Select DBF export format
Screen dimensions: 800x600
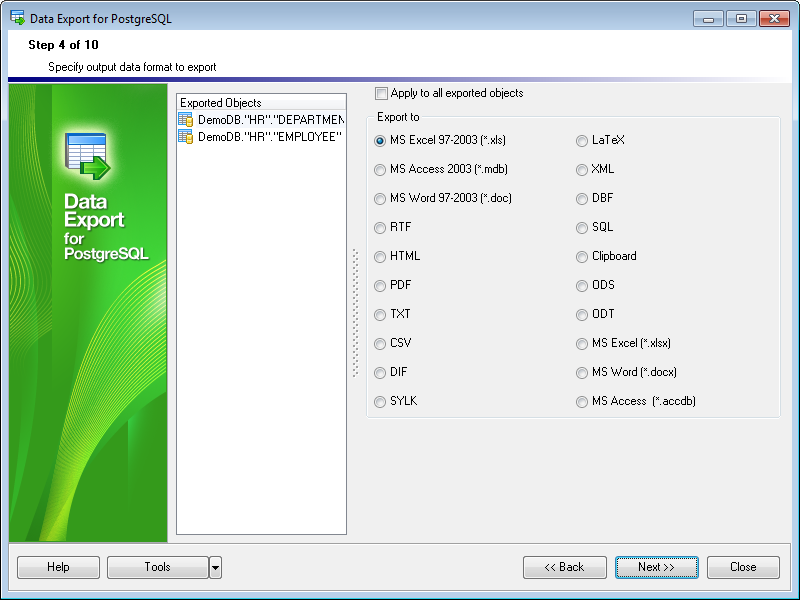[x=582, y=199]
